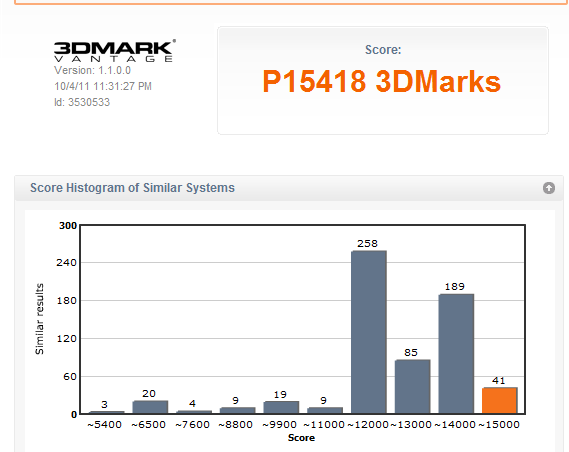Image resolution: width=569 pixels, height=452 pixels.
Task: Click the Similar results axis title
Action: [39, 319]
